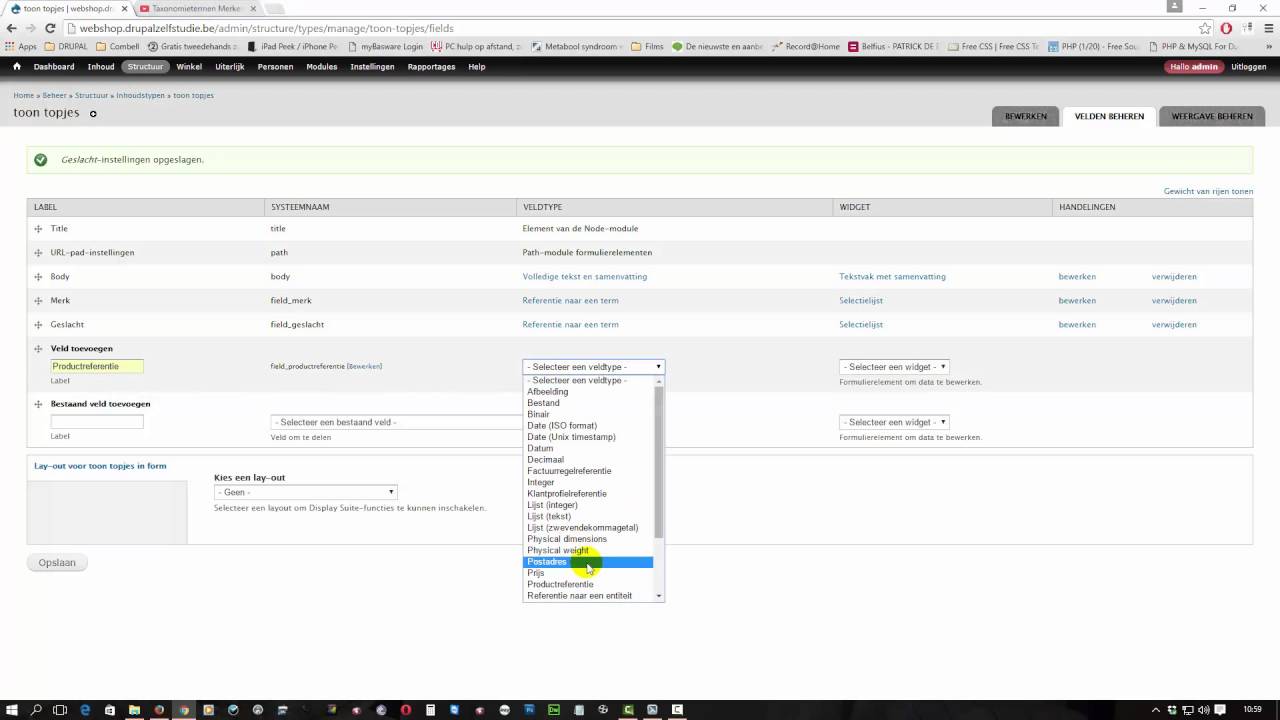The width and height of the screenshot is (1280, 720).
Task: Click the shortcut icon next to toon topjes title
Action: click(93, 114)
